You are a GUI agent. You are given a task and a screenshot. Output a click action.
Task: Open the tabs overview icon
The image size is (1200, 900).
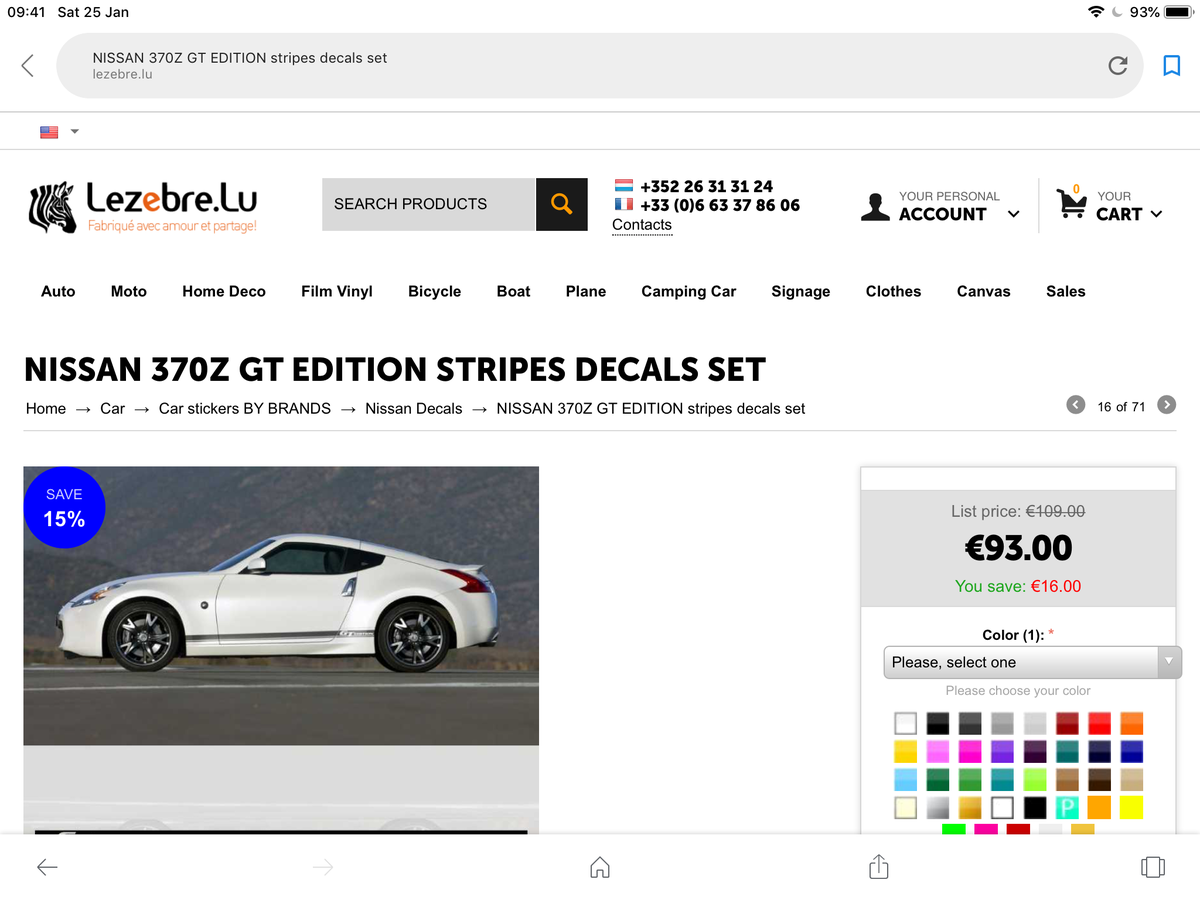(x=1153, y=867)
